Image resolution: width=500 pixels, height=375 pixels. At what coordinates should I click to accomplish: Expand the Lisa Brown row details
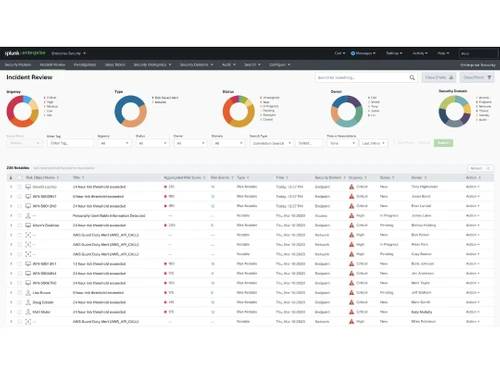(11, 293)
